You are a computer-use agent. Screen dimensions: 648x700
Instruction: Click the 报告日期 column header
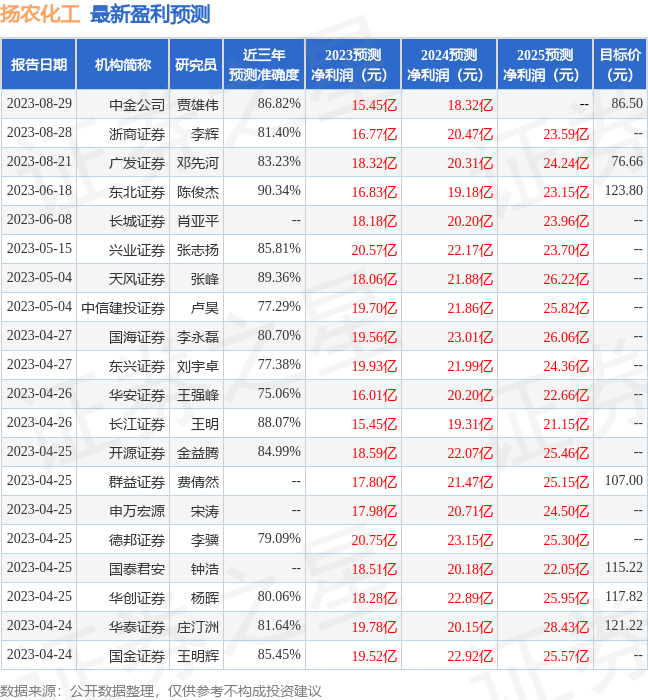click(x=39, y=65)
